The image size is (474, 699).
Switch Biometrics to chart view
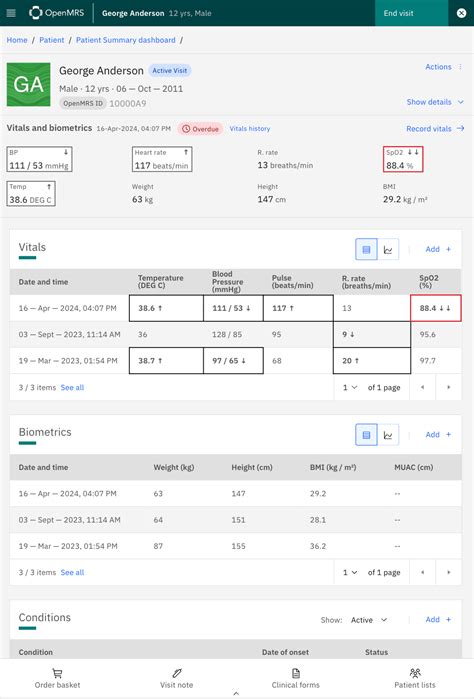pos(388,435)
